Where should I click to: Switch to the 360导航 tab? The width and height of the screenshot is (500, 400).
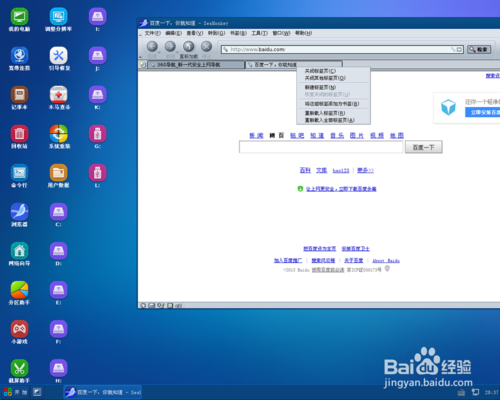point(196,64)
